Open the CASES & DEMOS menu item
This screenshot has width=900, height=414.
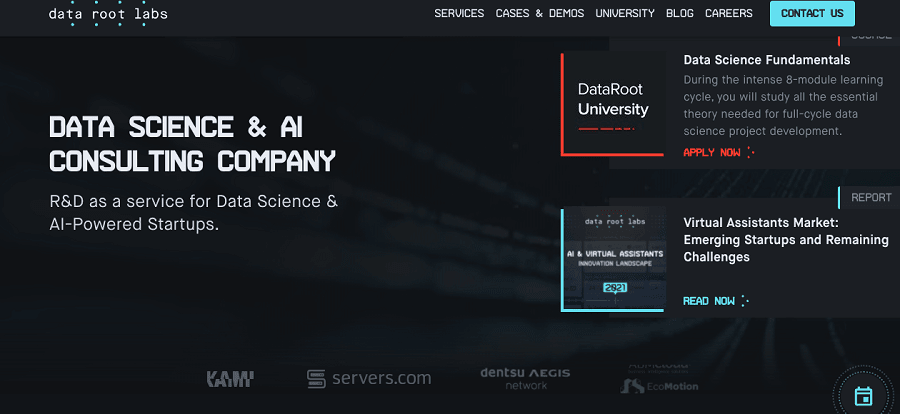(x=540, y=13)
